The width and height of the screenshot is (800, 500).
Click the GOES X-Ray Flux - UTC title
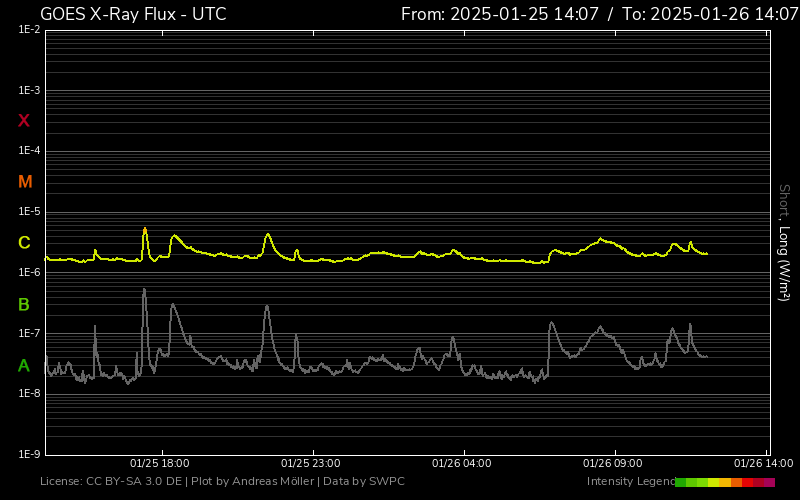[x=133, y=14]
